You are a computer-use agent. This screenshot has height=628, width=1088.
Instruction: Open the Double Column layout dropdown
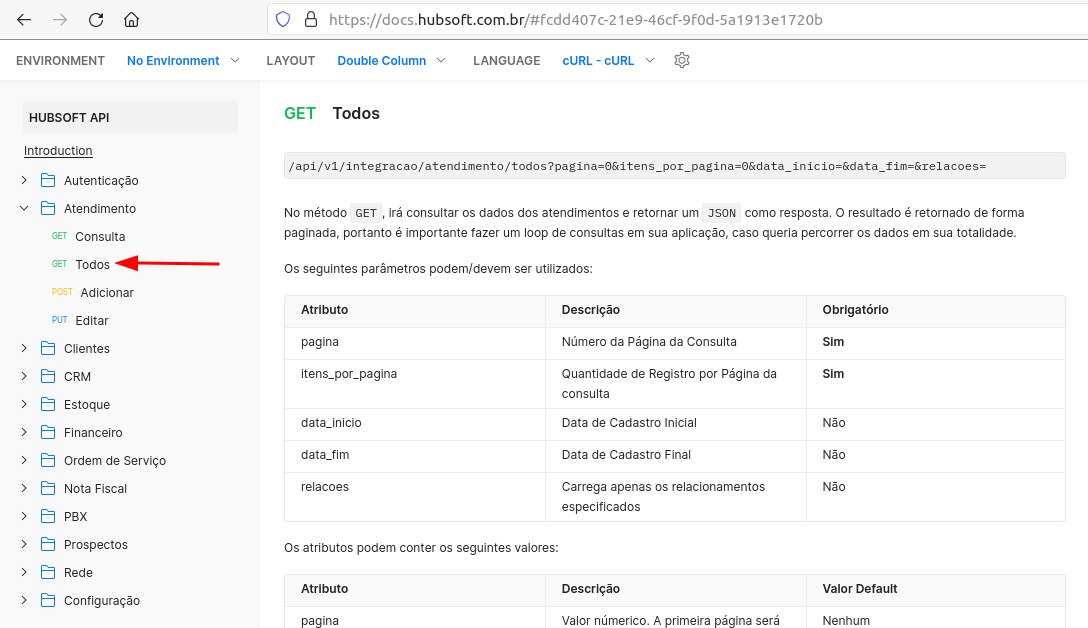pyautogui.click(x=391, y=60)
